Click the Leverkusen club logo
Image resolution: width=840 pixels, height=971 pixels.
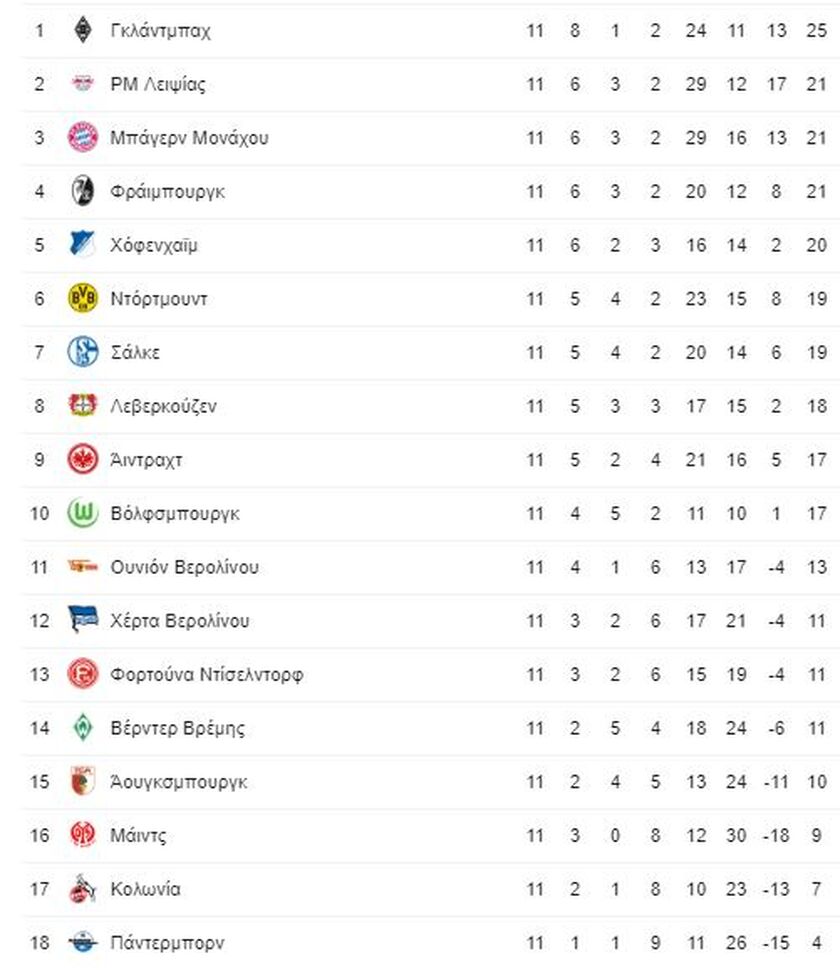[82, 406]
